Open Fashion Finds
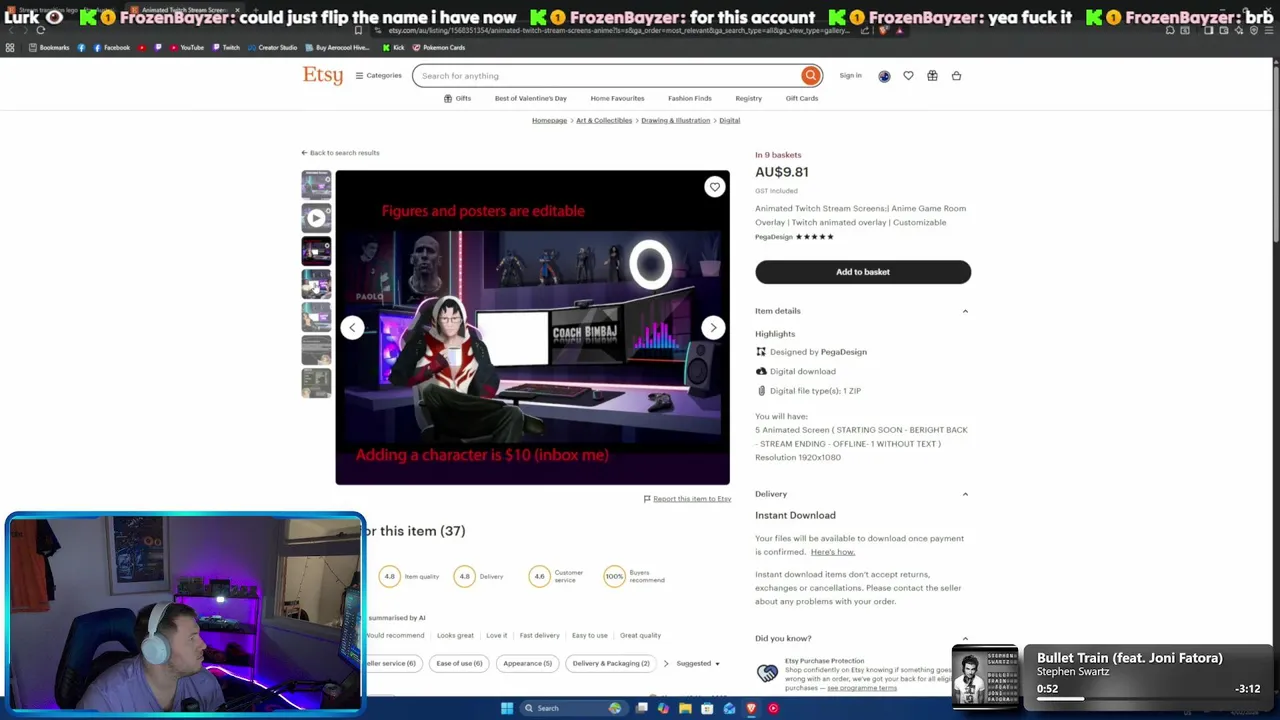1280x720 pixels. tap(690, 98)
